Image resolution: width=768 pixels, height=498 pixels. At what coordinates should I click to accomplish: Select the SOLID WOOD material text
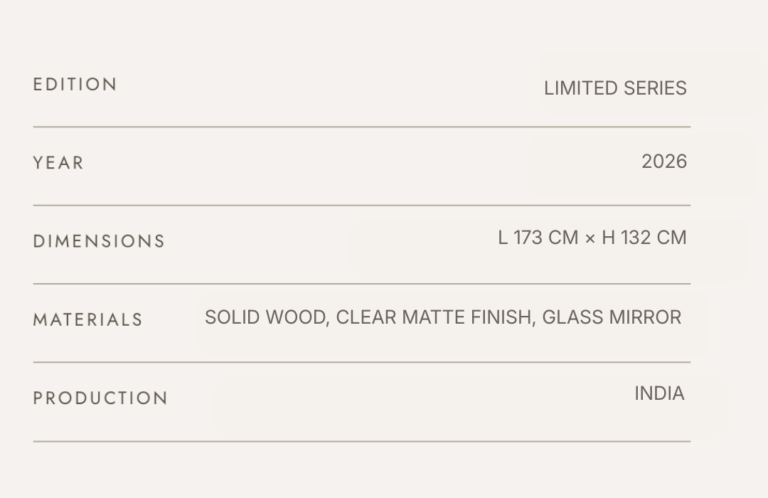tap(265, 318)
